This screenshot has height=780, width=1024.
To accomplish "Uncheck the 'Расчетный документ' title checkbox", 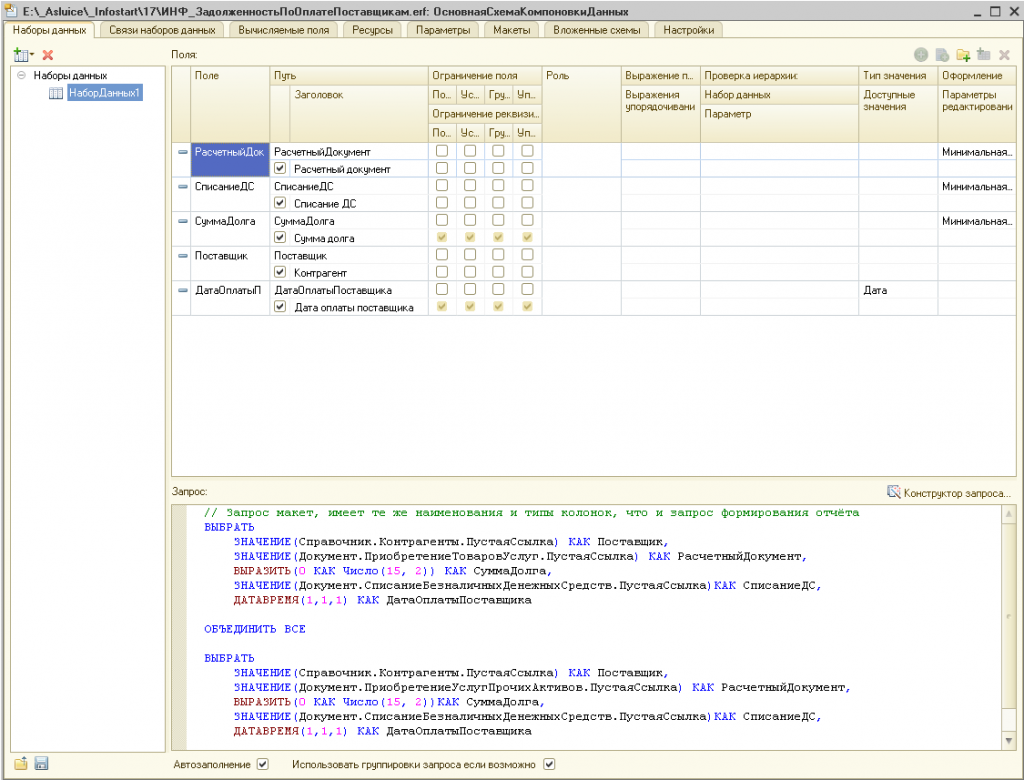I will [x=280, y=168].
